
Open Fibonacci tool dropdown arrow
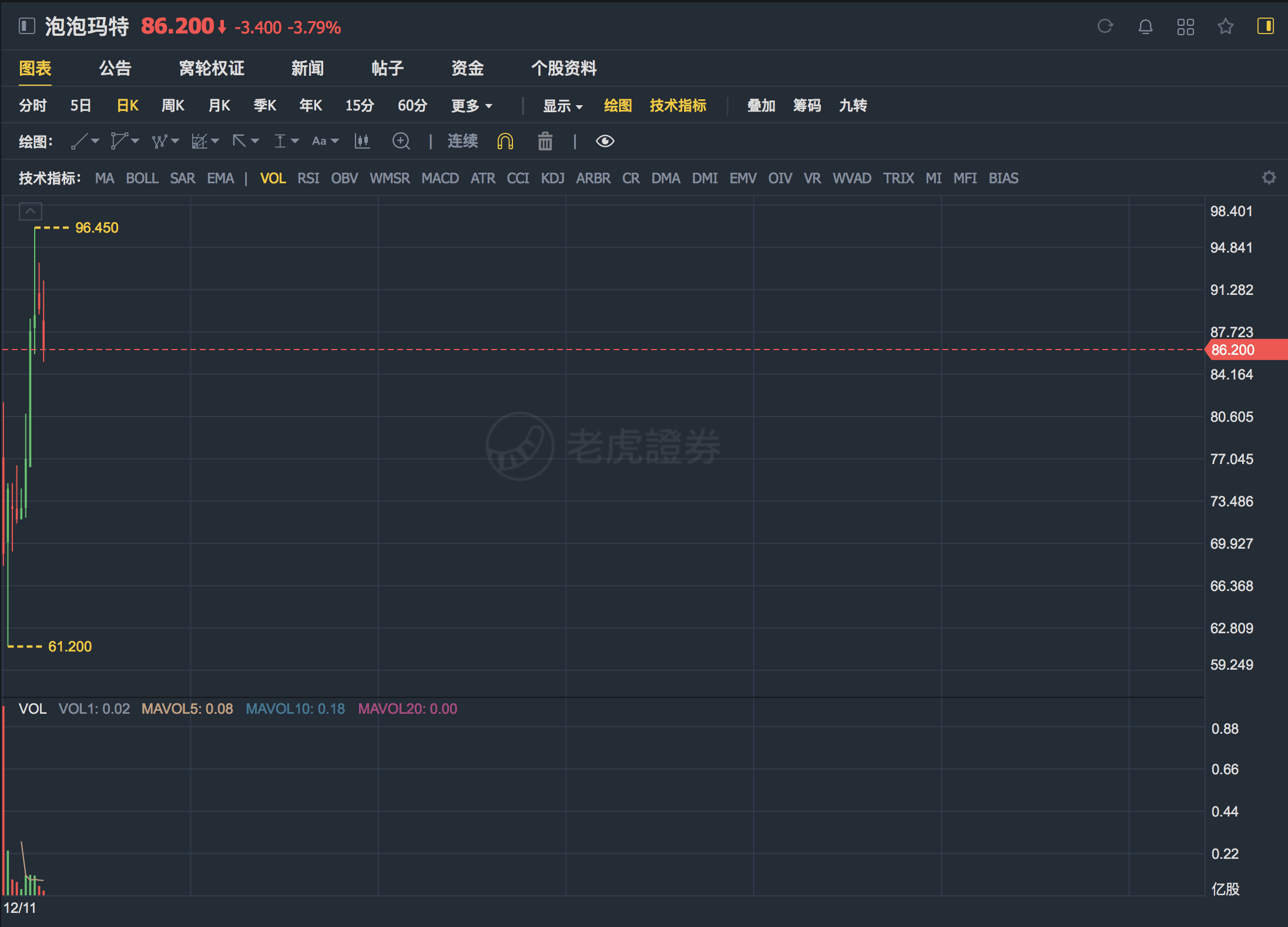pos(215,141)
